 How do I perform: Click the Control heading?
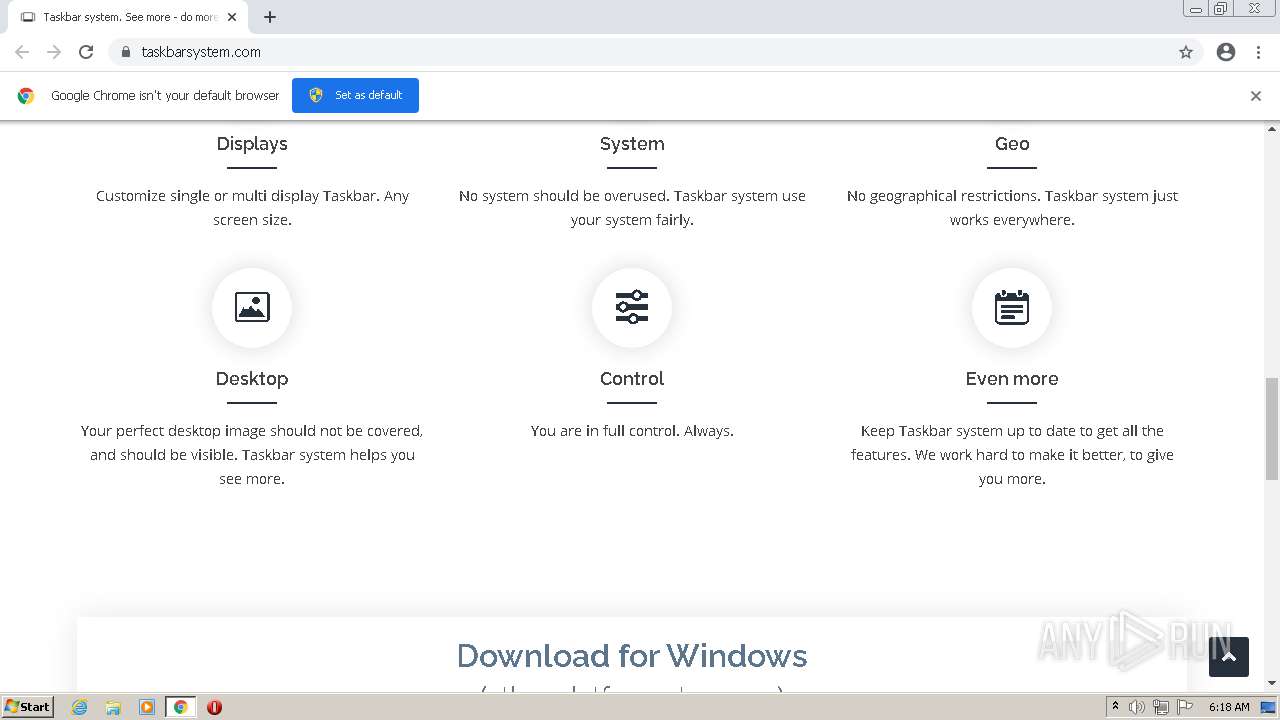click(x=632, y=379)
